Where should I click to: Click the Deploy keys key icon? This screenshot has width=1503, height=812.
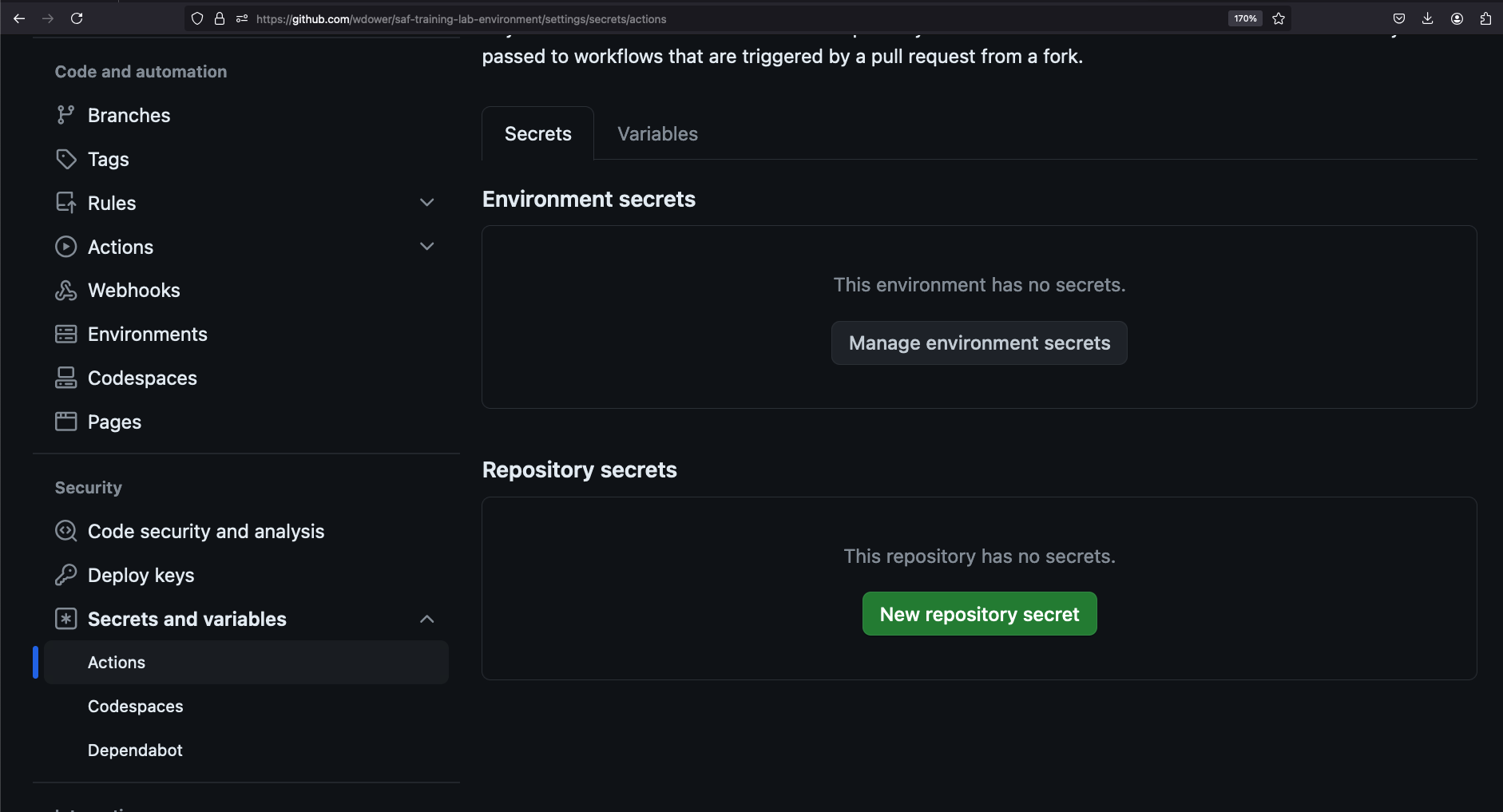[x=65, y=575]
